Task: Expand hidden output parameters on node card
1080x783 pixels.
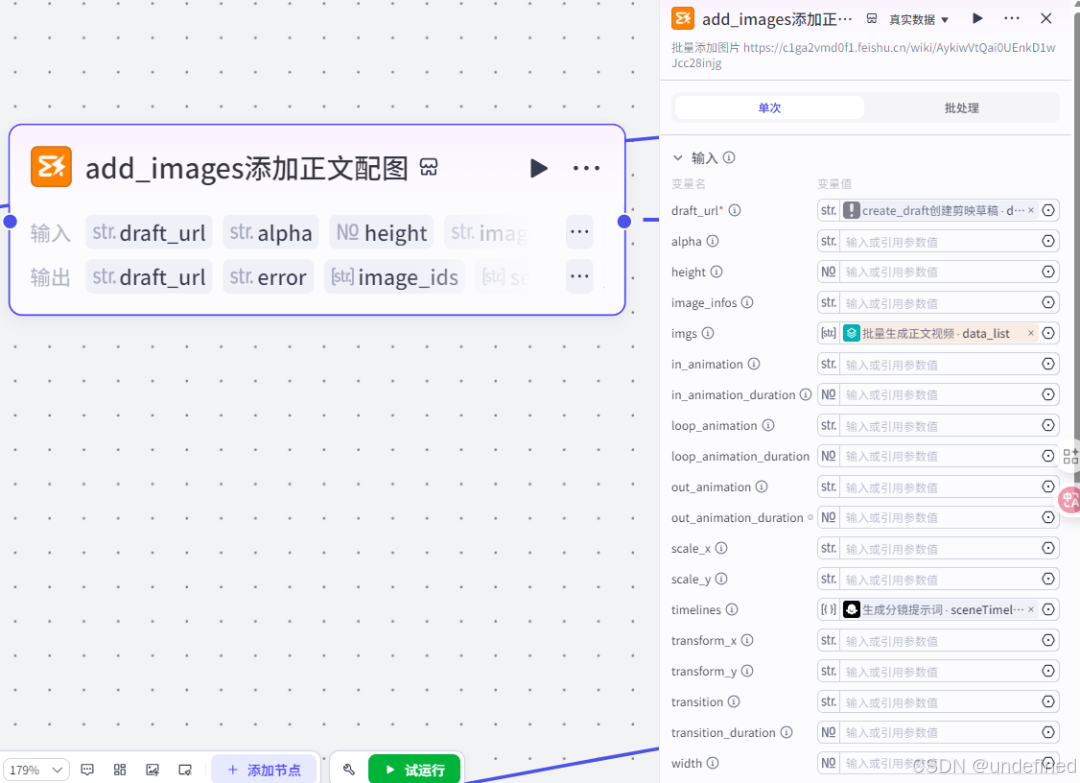Action: pyautogui.click(x=579, y=277)
